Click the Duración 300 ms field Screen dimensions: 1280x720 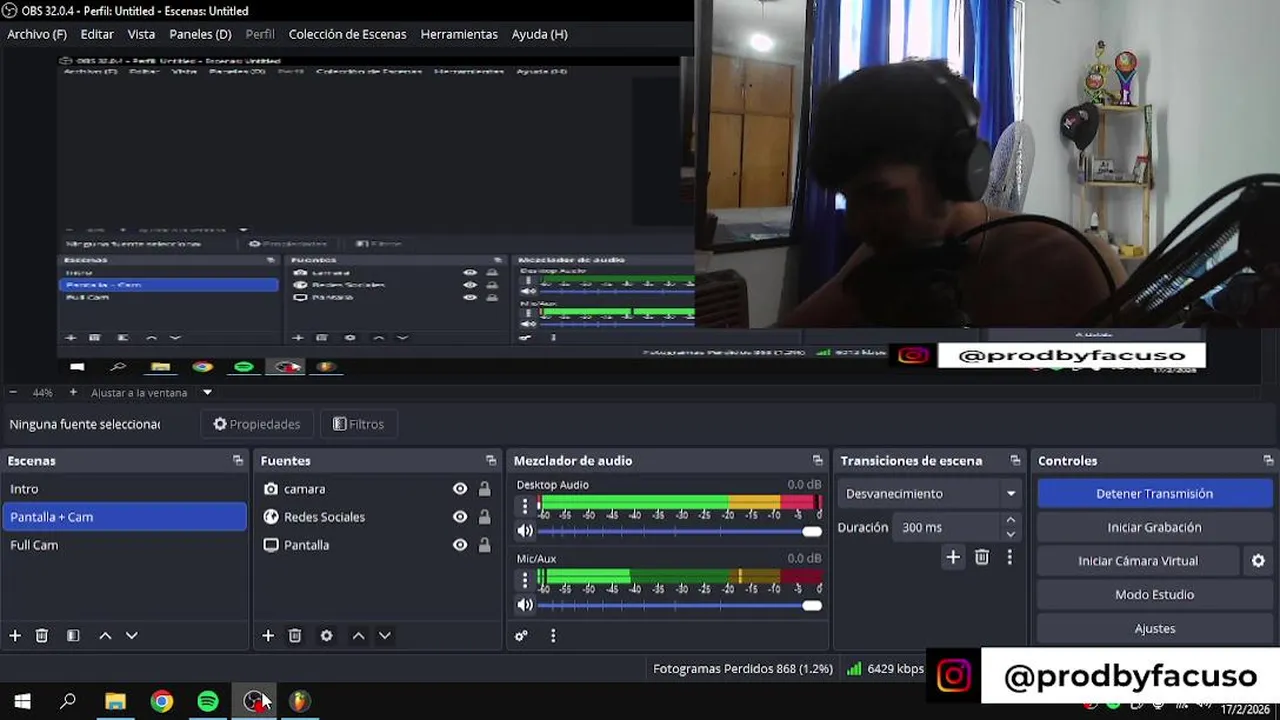tap(947, 527)
